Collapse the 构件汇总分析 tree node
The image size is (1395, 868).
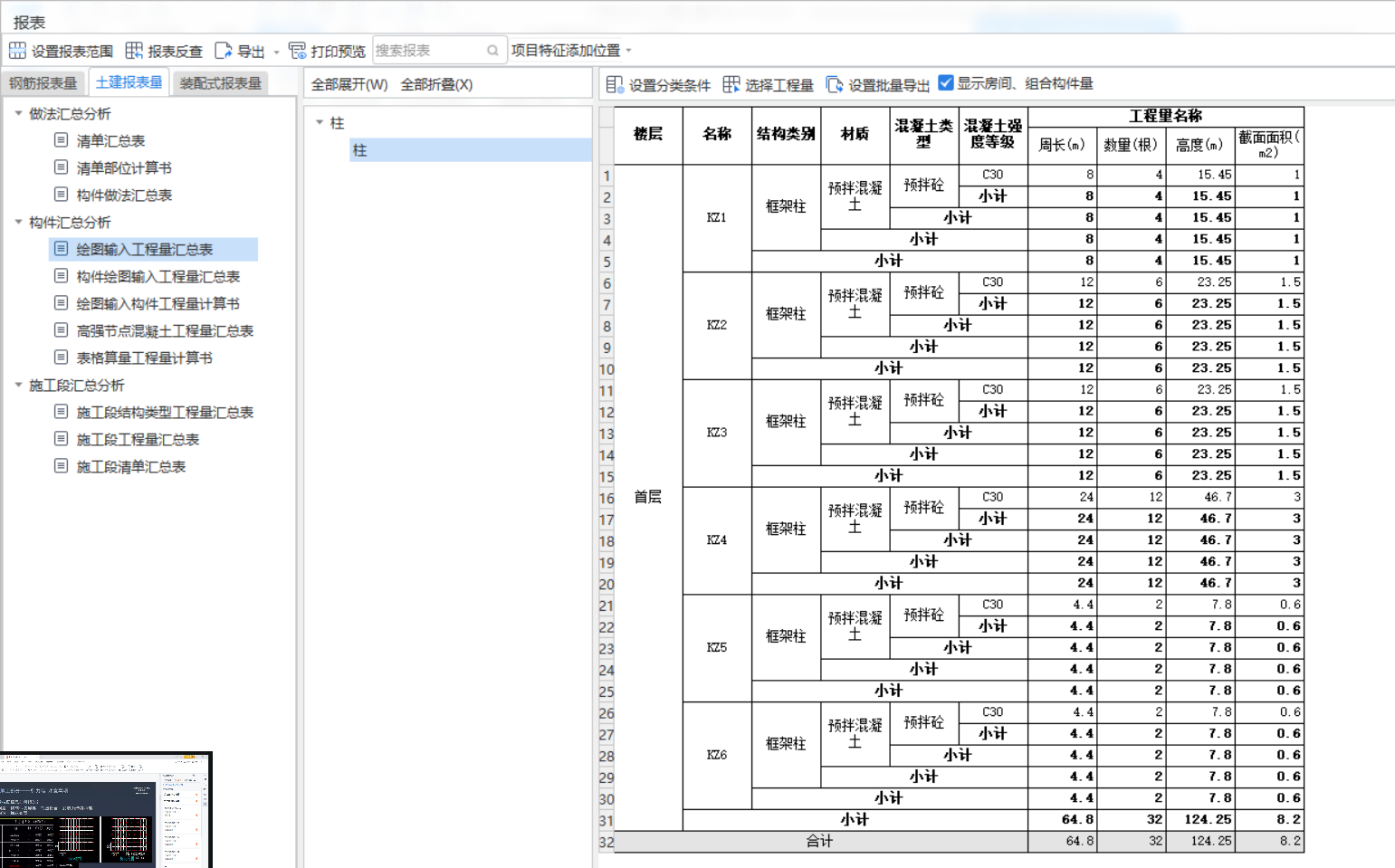(18, 222)
